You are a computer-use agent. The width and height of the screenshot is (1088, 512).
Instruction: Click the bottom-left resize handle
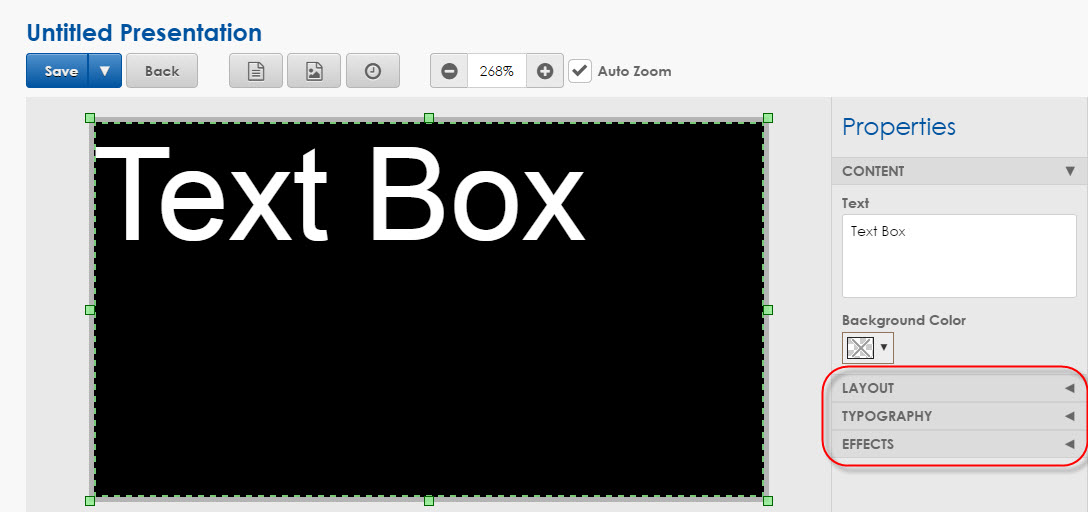pyautogui.click(x=90, y=501)
